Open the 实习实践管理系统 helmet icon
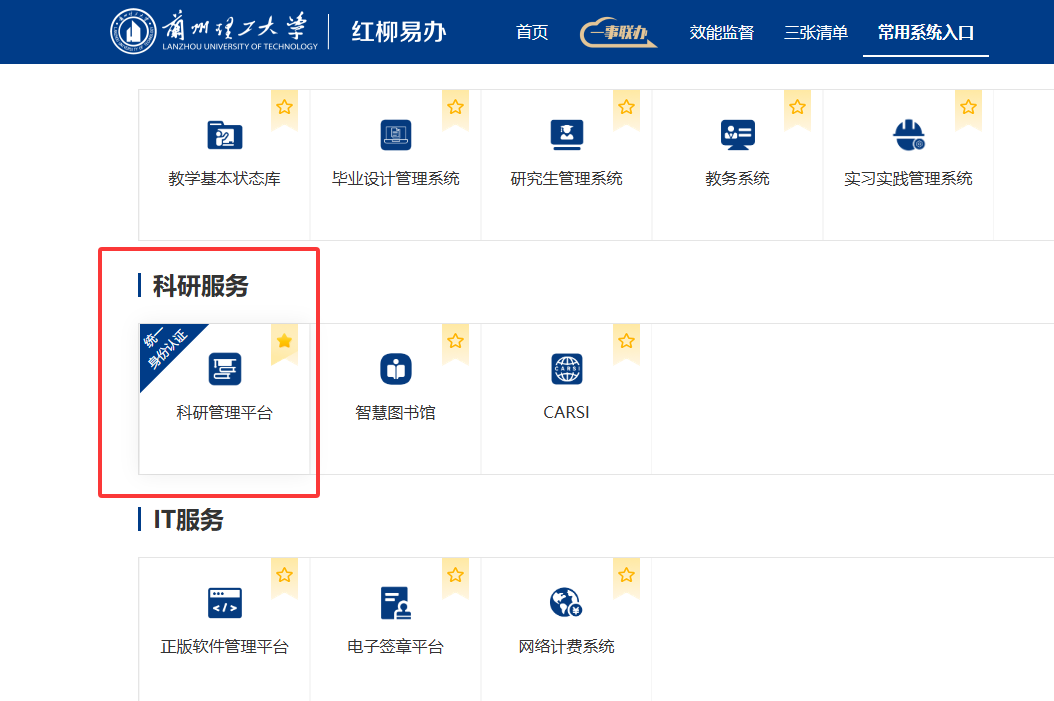This screenshot has width=1054, height=701. (908, 135)
